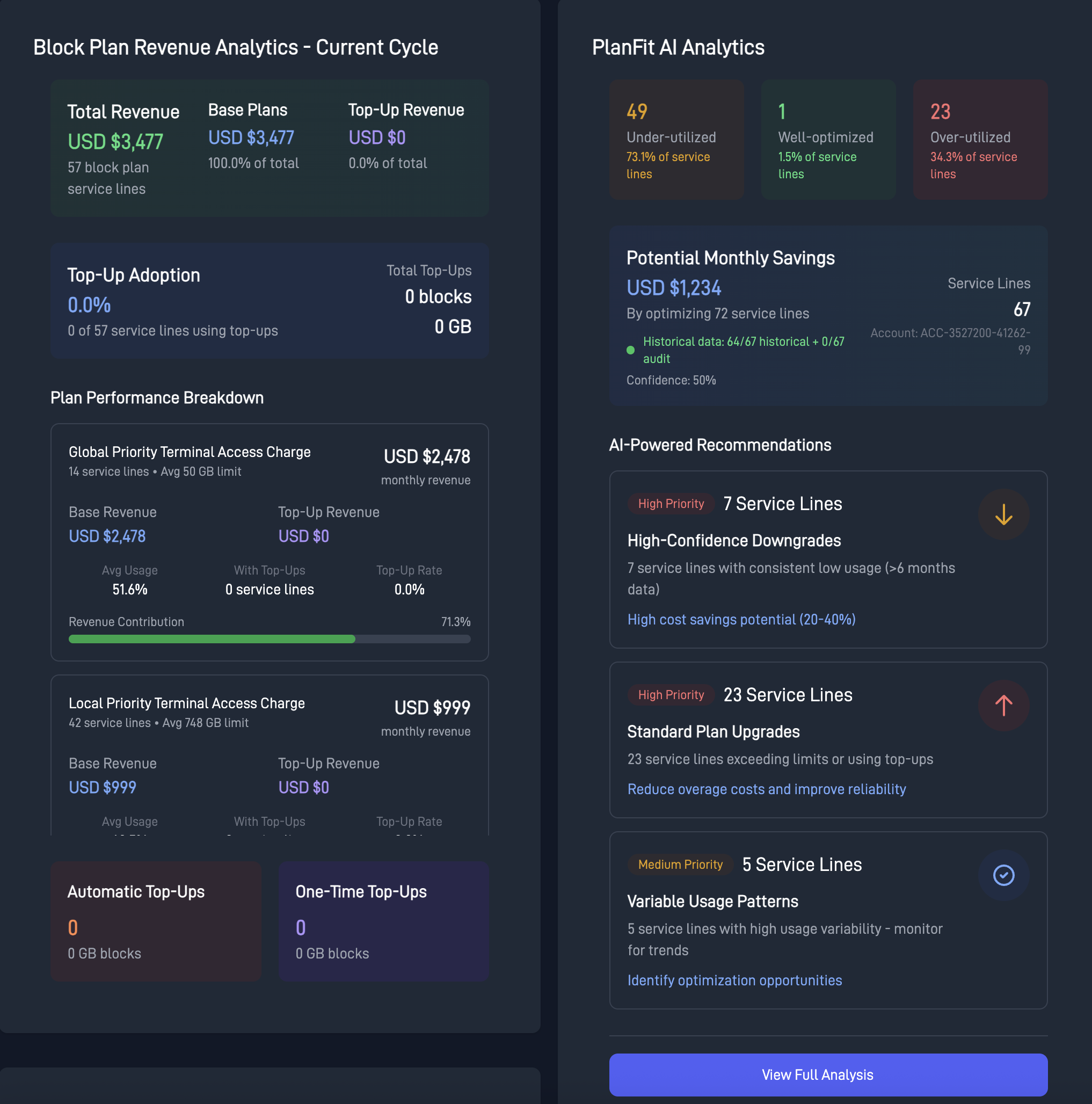The width and height of the screenshot is (1092, 1104).
Task: Expand the Global Priority Terminal Access Charge card
Action: coord(270,543)
